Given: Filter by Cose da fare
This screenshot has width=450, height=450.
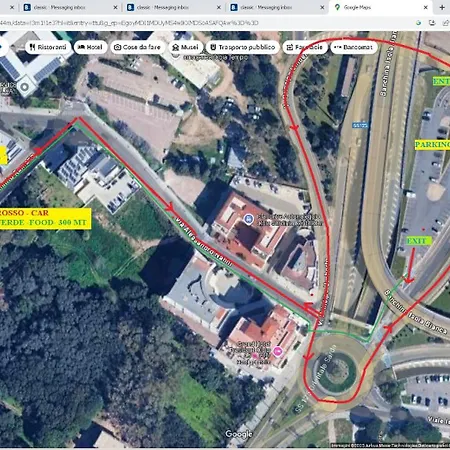Looking at the screenshot, I should (x=138, y=47).
